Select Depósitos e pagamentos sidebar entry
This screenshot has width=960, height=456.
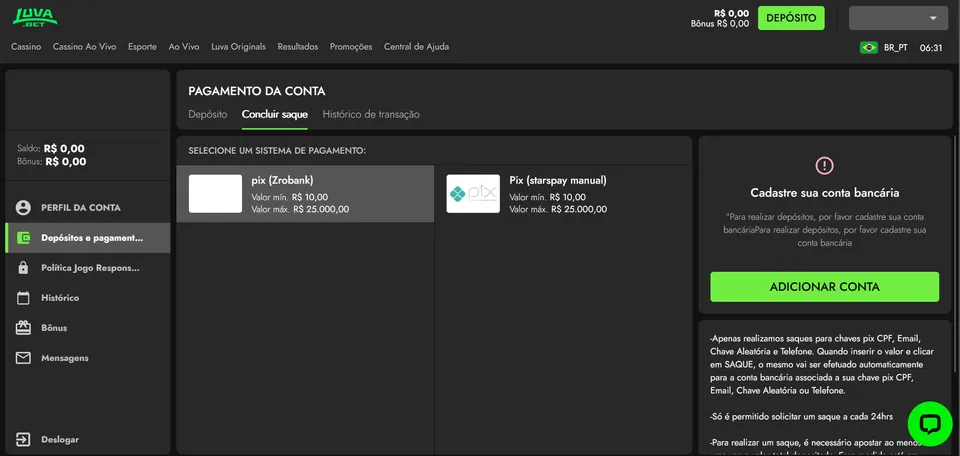87,238
